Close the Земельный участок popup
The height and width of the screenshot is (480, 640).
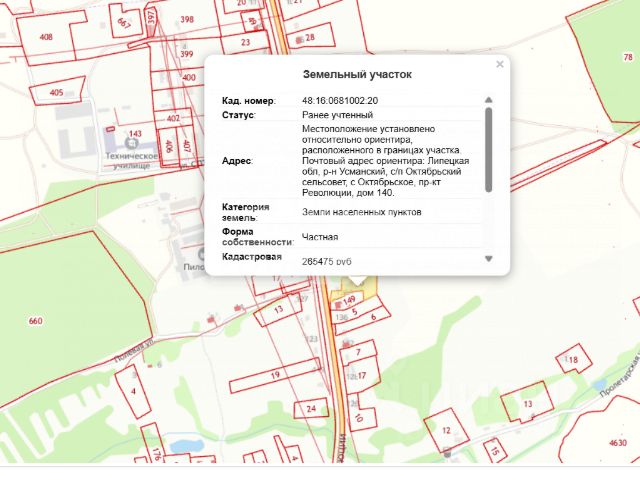pos(500,64)
